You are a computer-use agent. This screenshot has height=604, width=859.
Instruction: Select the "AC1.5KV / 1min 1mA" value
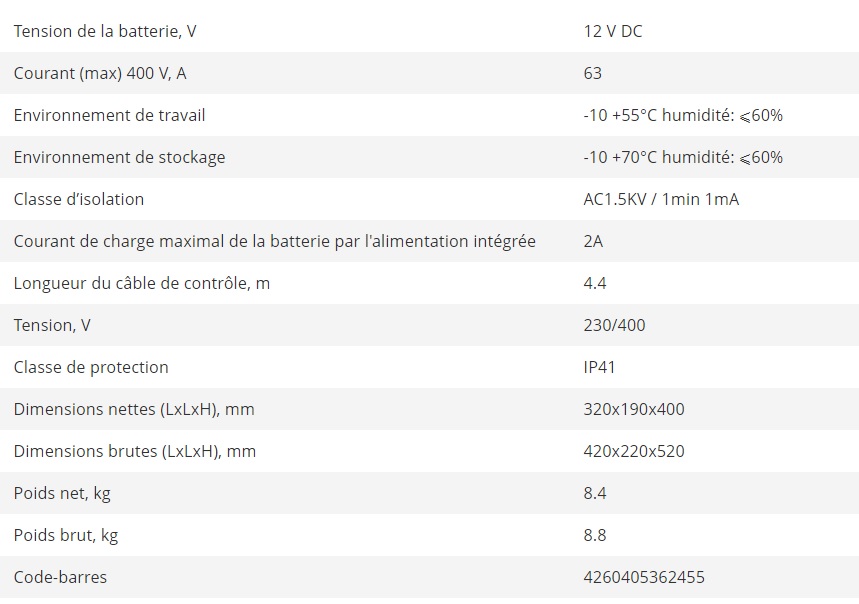(661, 199)
